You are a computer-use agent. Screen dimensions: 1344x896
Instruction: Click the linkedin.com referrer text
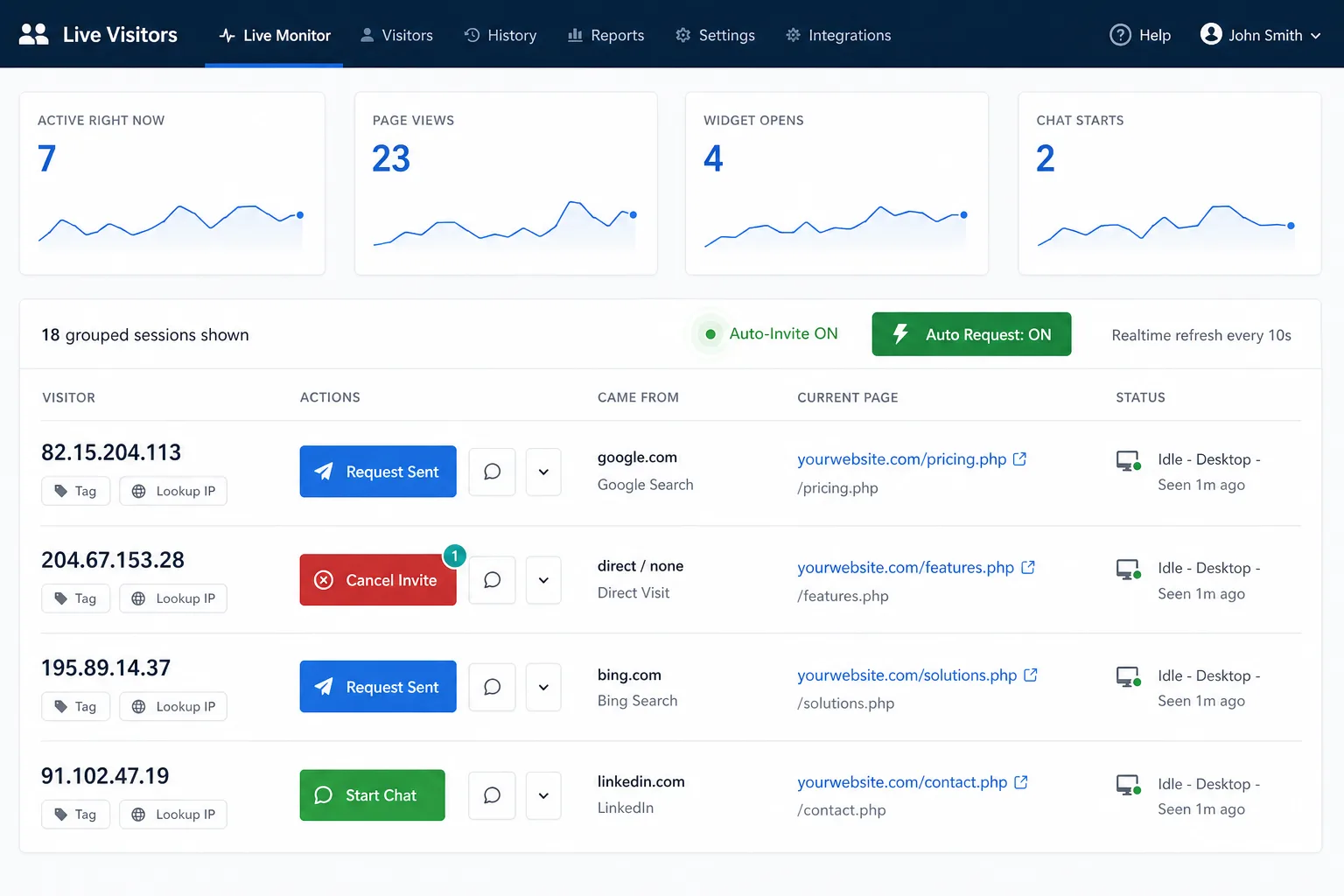pos(641,781)
